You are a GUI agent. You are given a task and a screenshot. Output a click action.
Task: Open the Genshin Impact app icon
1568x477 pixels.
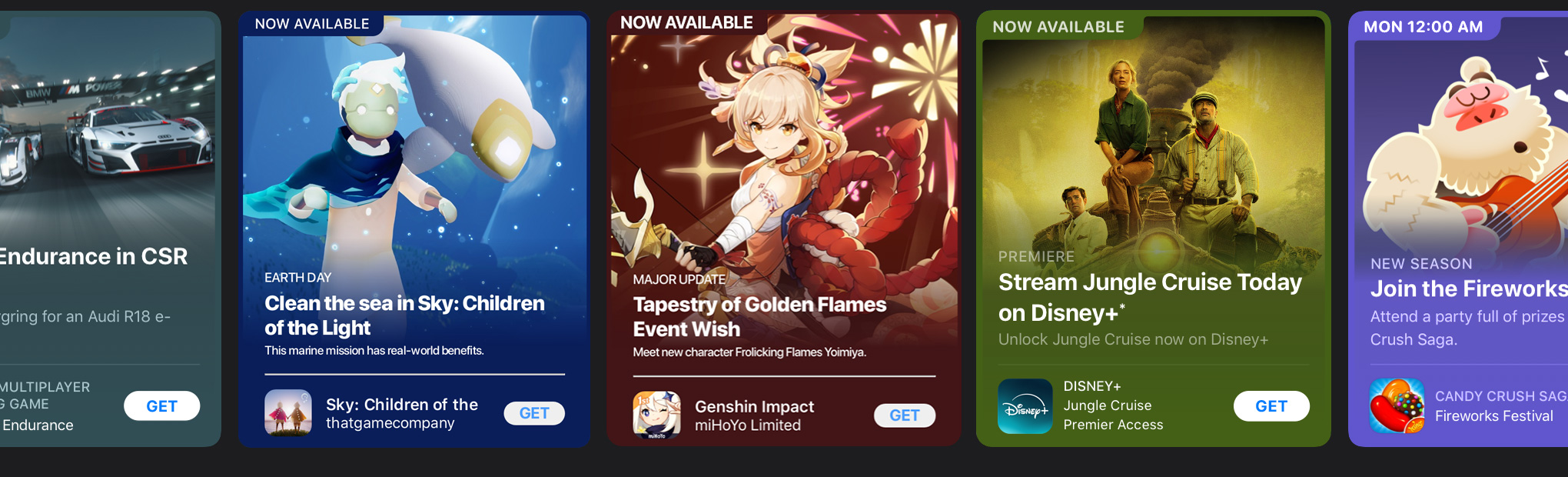coord(656,415)
